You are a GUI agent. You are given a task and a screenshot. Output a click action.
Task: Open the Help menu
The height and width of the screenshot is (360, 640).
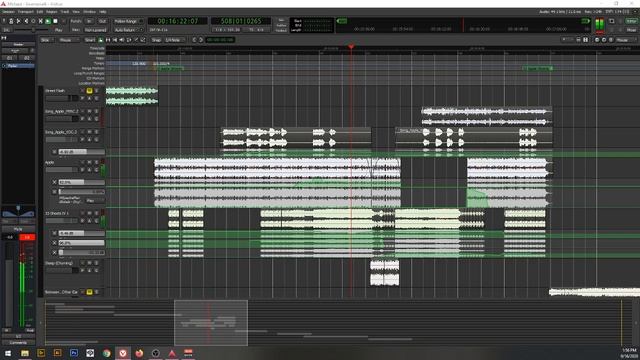[x=103, y=12]
